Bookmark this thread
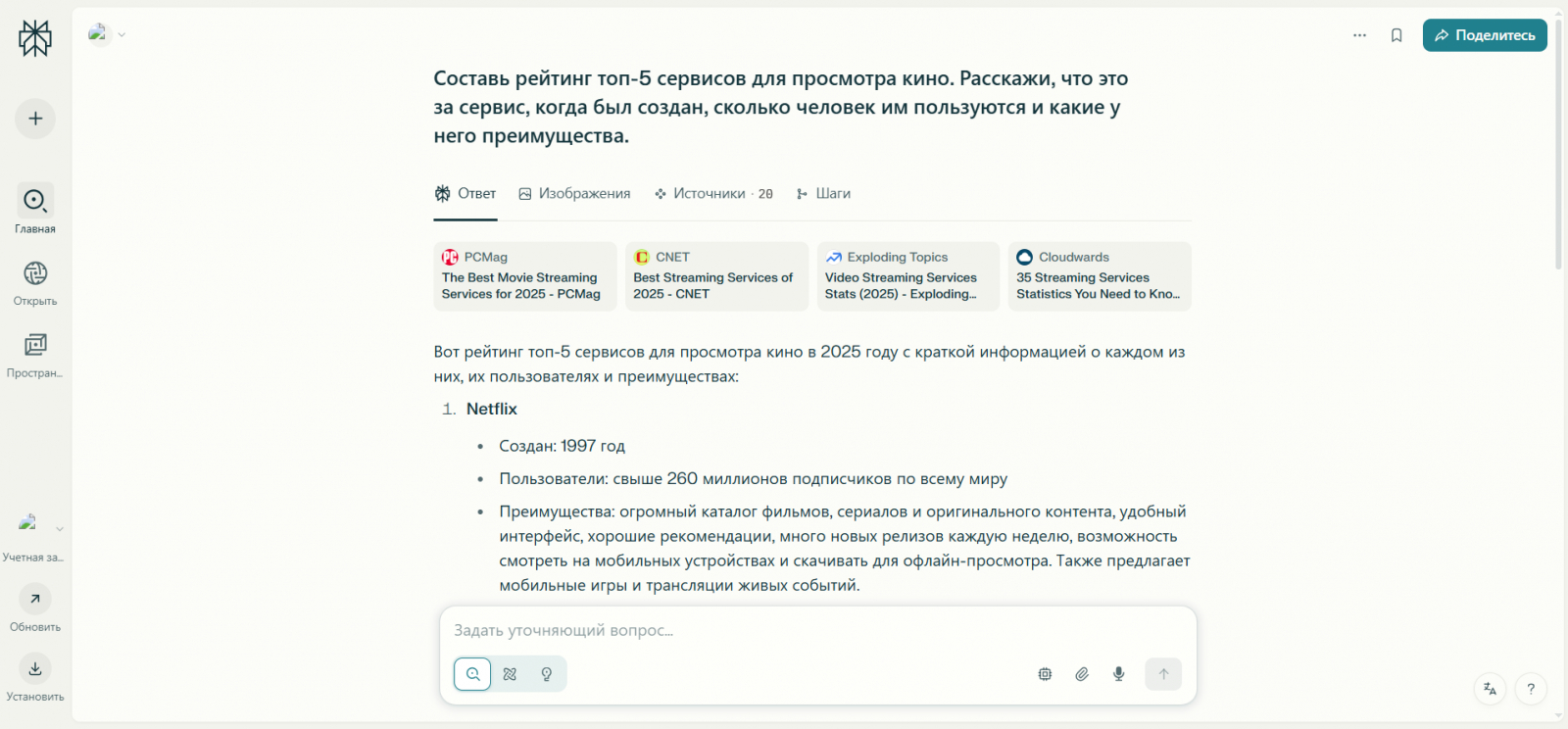The height and width of the screenshot is (729, 1568). click(1396, 35)
